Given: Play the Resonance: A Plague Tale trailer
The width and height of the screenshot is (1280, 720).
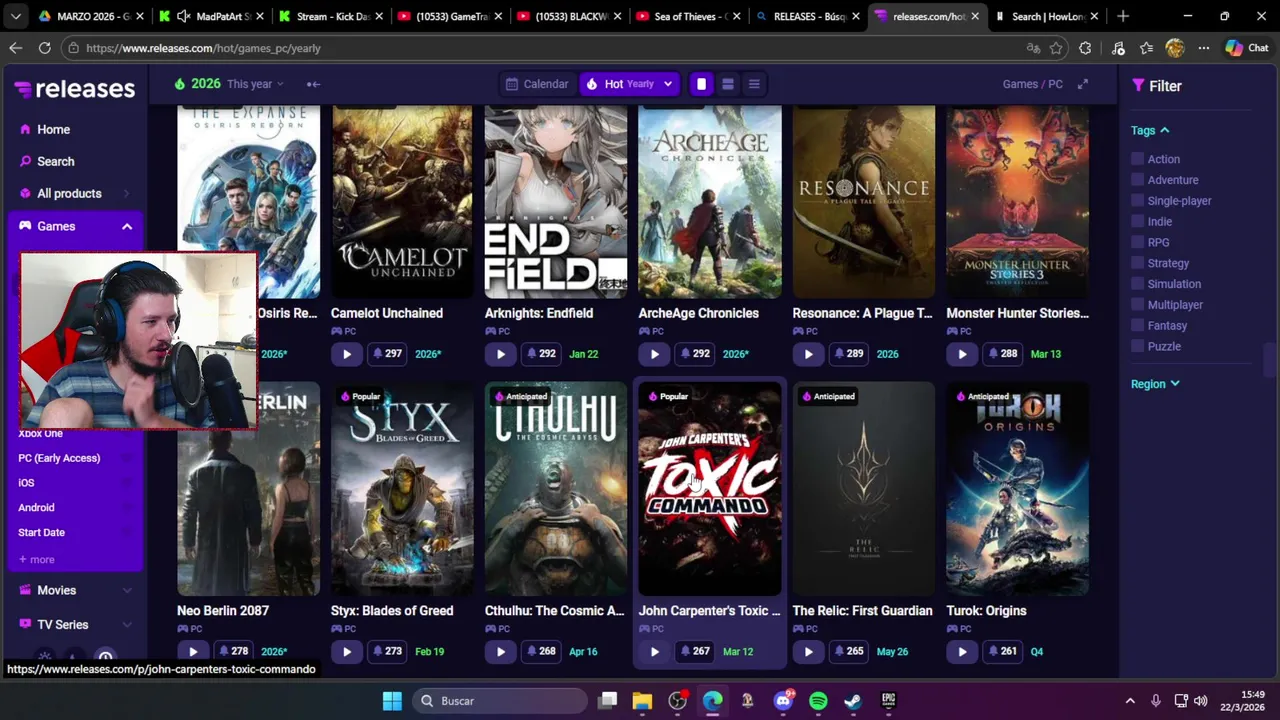Looking at the screenshot, I should pos(808,354).
